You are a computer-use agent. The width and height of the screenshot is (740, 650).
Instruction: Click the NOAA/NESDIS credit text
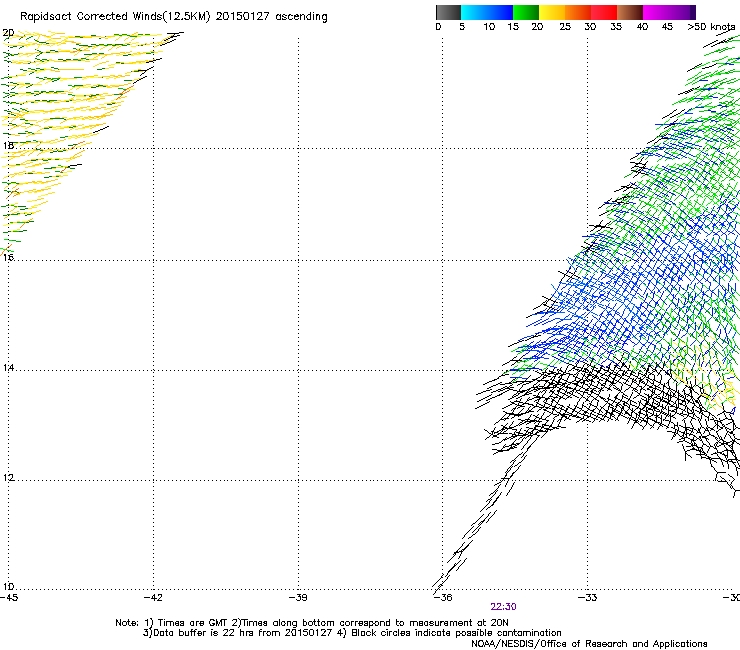point(589,644)
